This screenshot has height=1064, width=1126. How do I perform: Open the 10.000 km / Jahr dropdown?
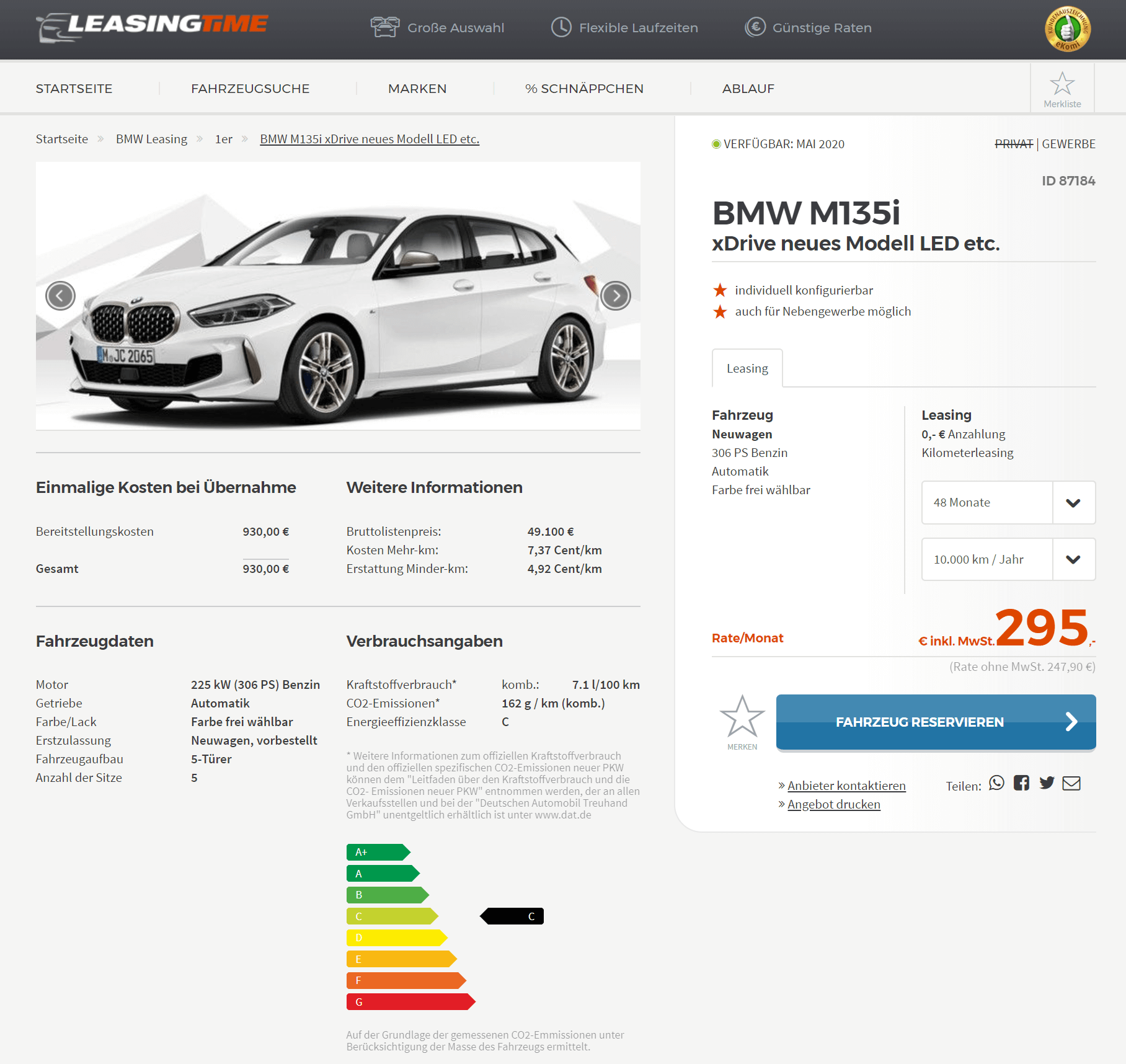point(1008,559)
